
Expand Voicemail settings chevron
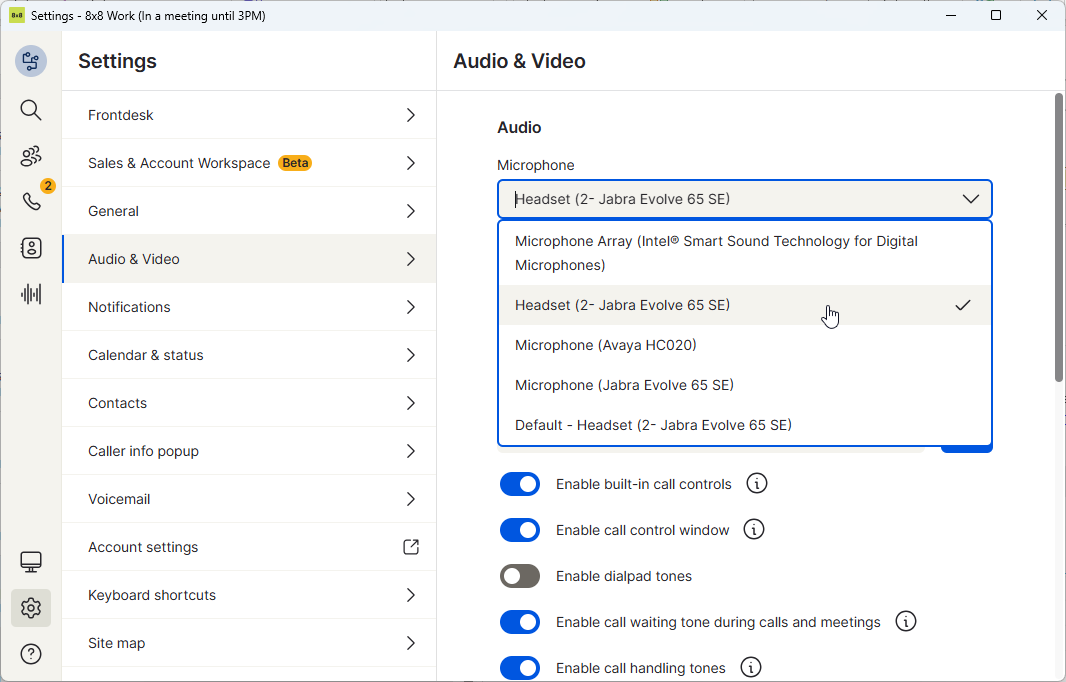[411, 499]
